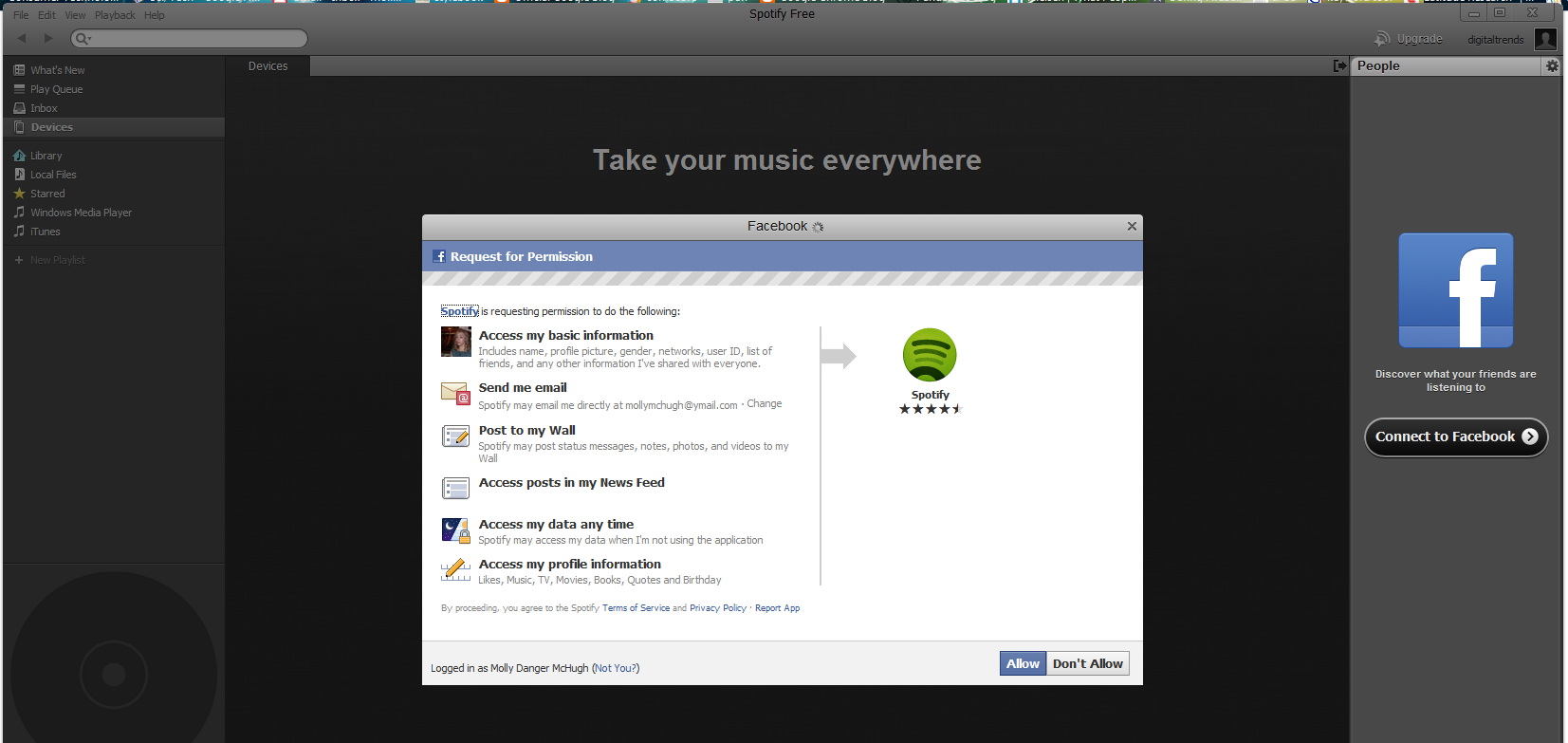Screen dimensions: 1568x743
Task: Click the basic information profile picture
Action: pos(456,342)
